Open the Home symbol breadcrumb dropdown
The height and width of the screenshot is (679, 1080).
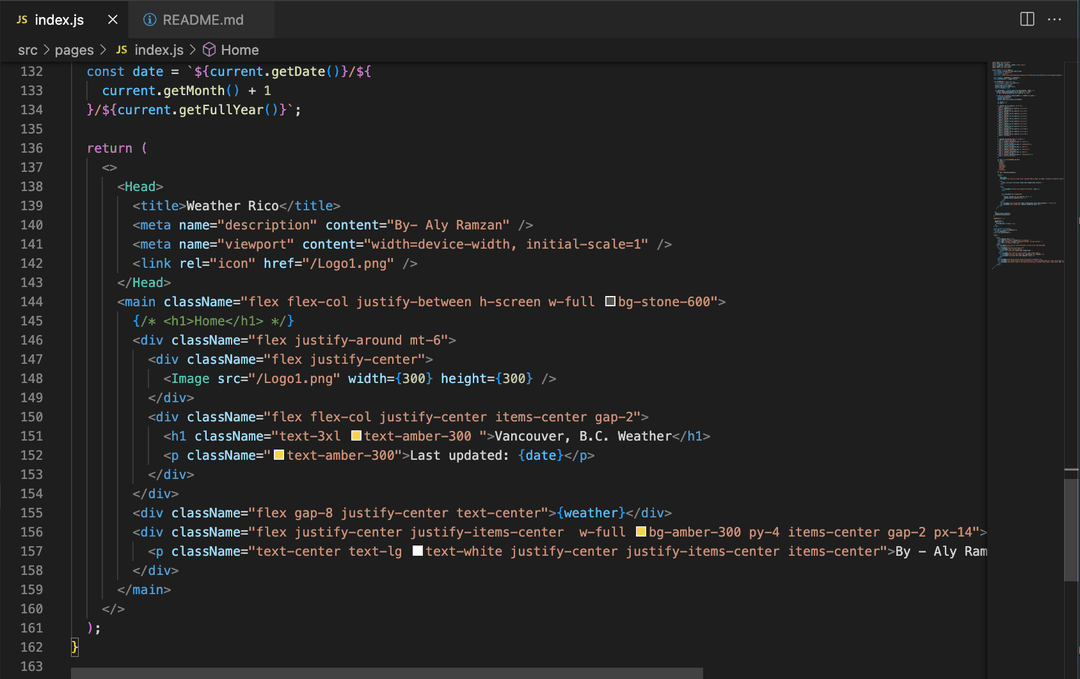point(240,50)
